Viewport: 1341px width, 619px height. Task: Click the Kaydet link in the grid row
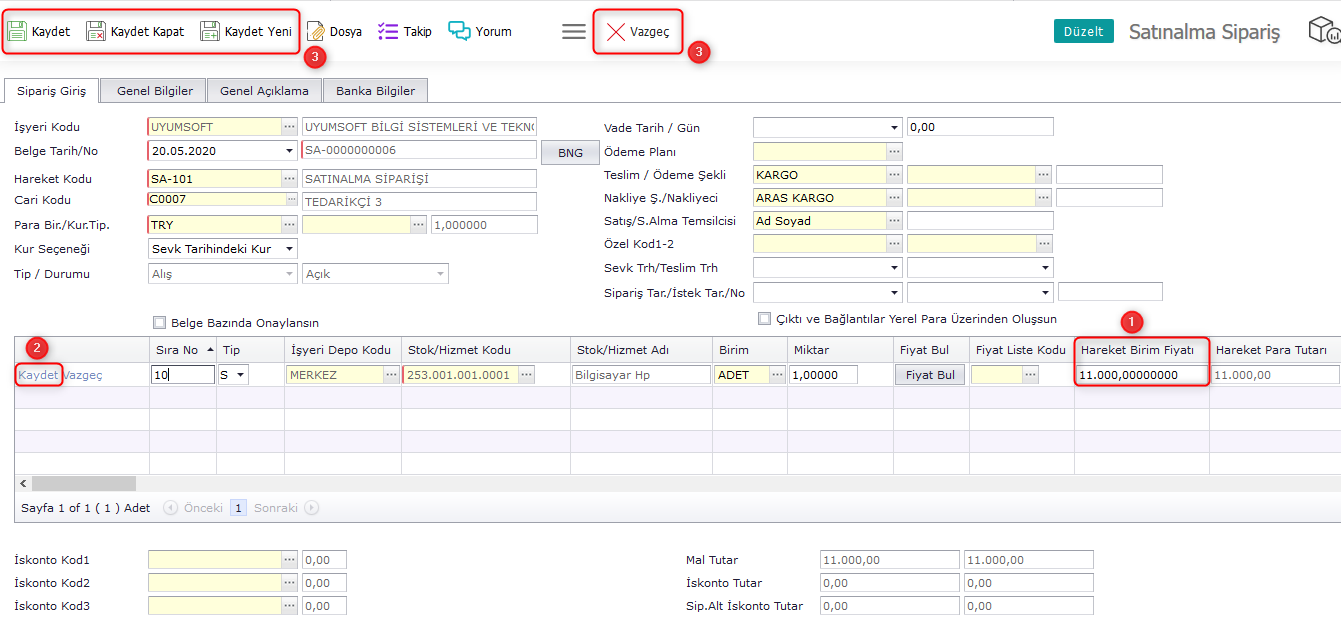click(39, 375)
